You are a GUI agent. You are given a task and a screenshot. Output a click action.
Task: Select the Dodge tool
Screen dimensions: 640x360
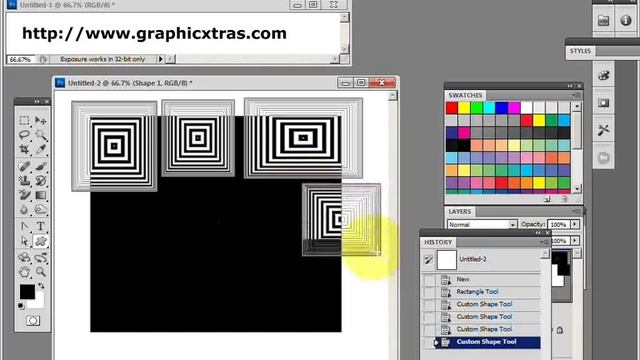pos(40,209)
